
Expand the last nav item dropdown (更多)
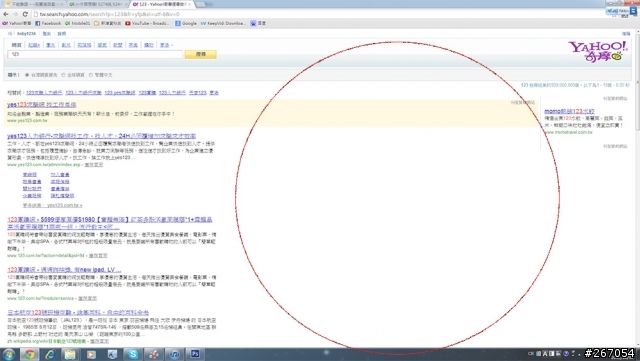click(166, 45)
